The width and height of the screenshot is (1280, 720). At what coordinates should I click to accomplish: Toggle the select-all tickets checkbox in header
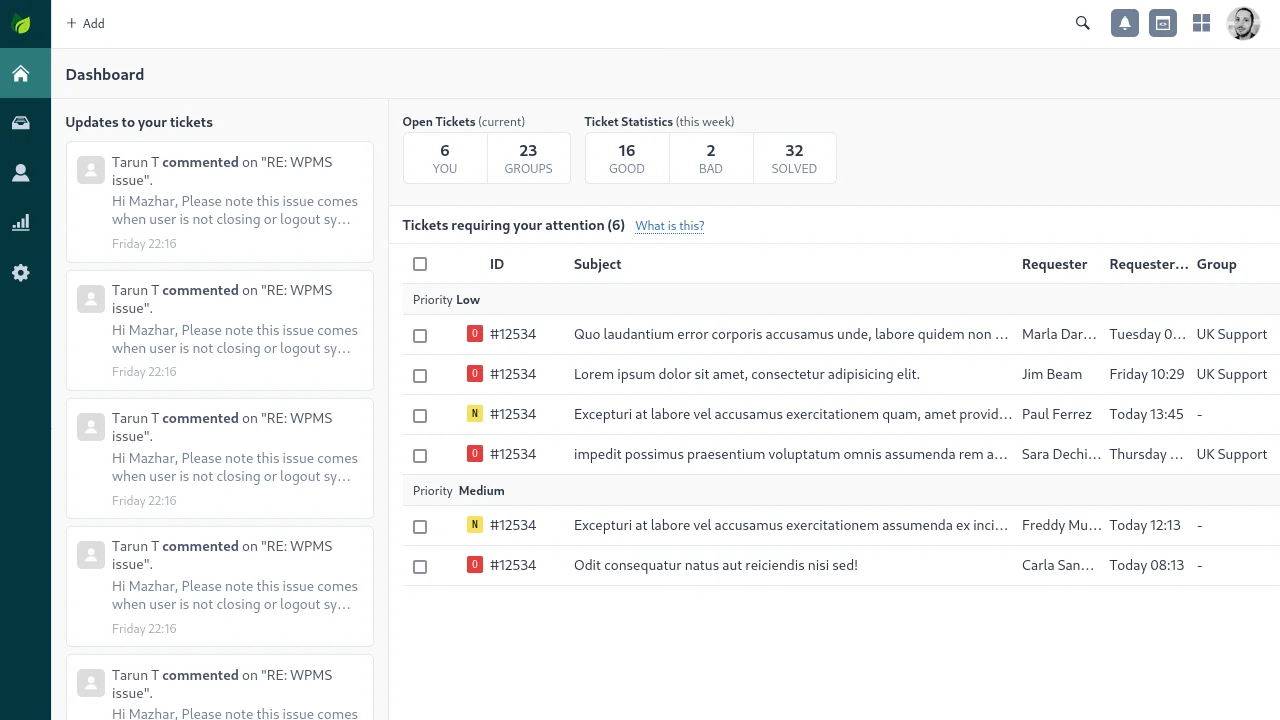tap(420, 264)
